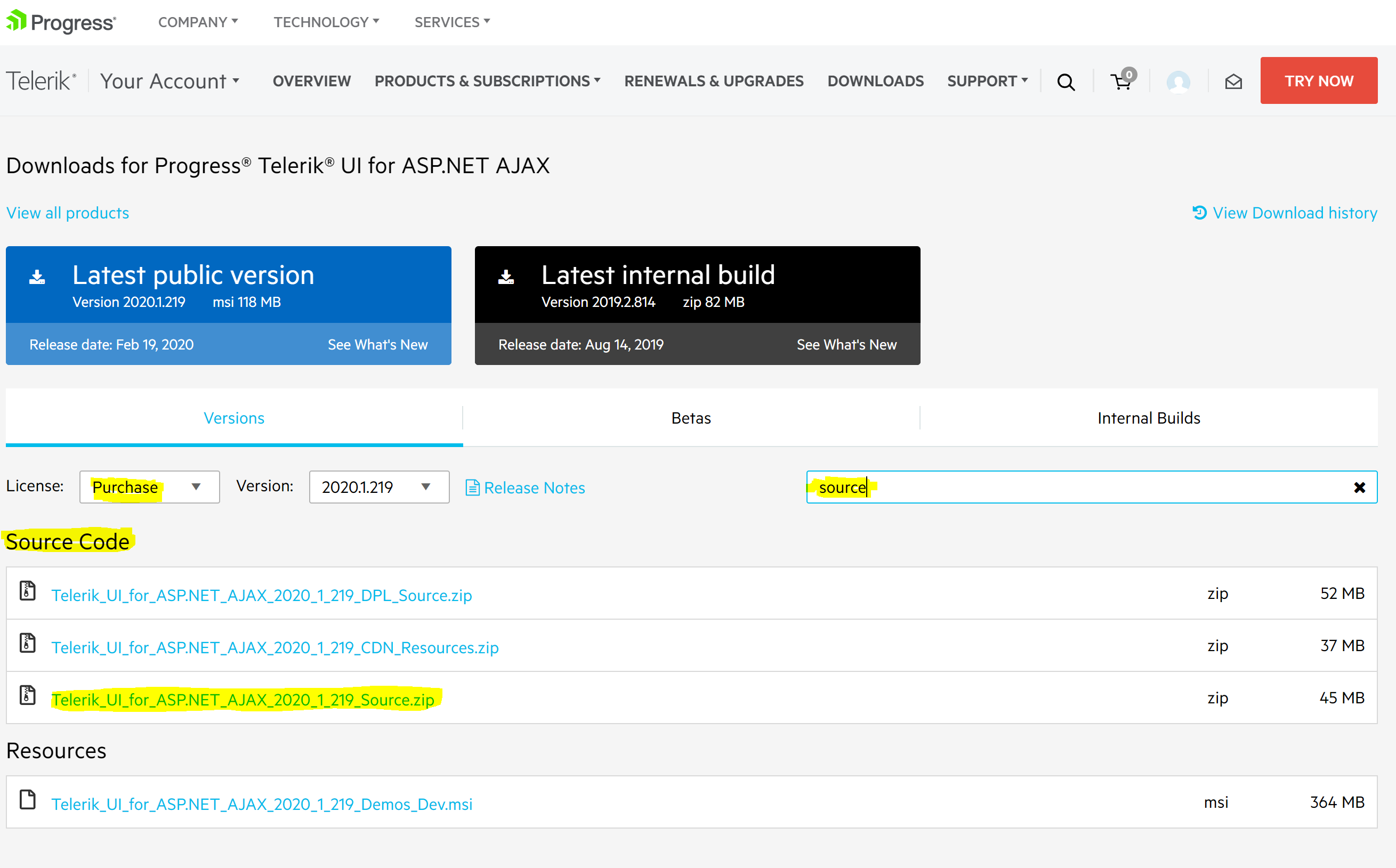Clear the source search text with X

point(1359,488)
